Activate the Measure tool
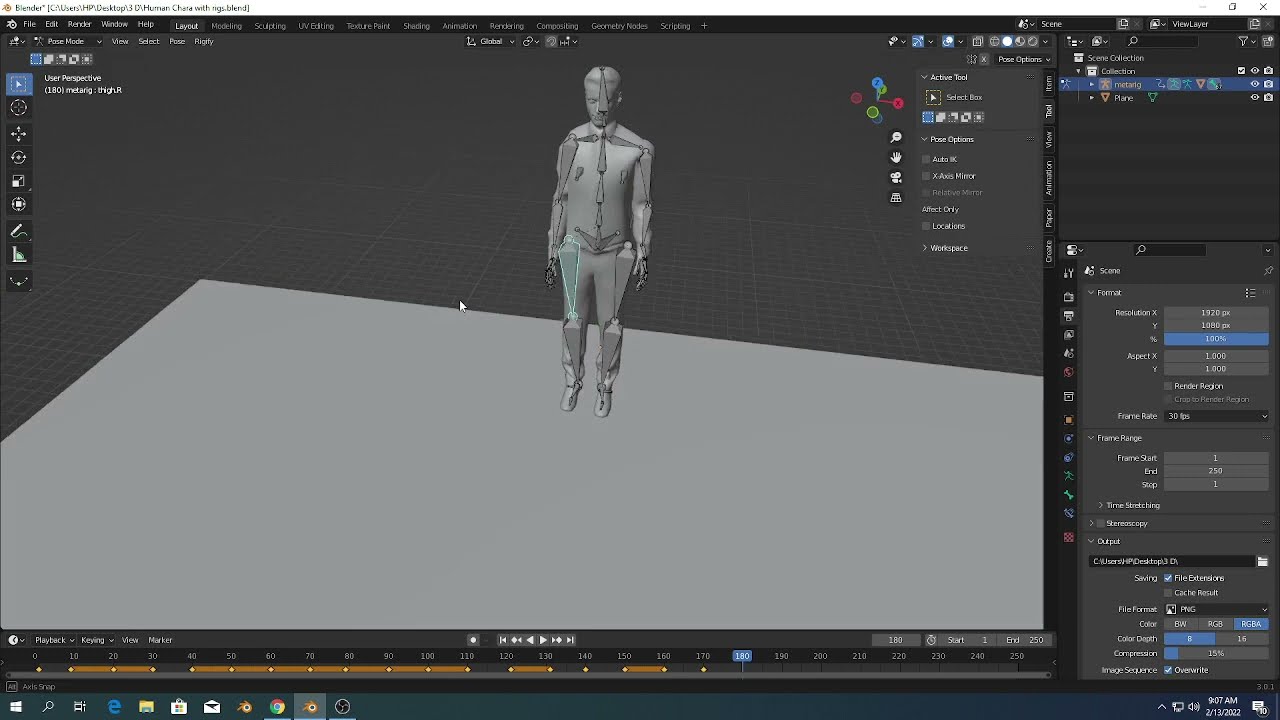The height and width of the screenshot is (720, 1280). (18, 255)
